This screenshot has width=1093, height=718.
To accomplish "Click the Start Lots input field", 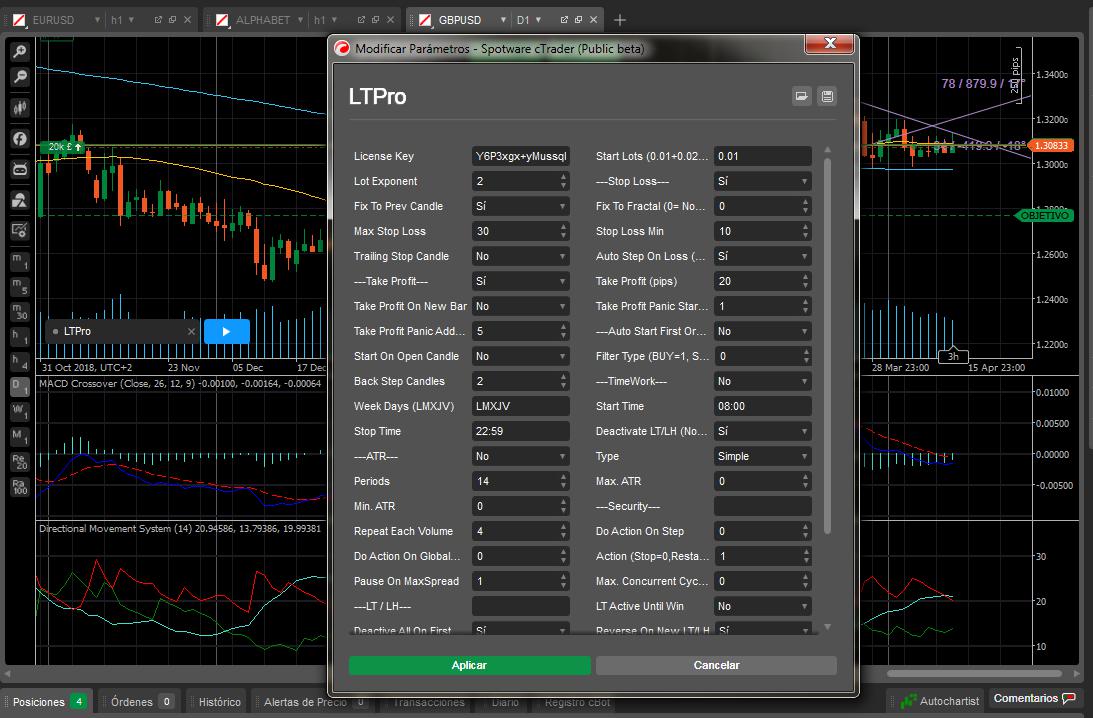I will pos(763,156).
